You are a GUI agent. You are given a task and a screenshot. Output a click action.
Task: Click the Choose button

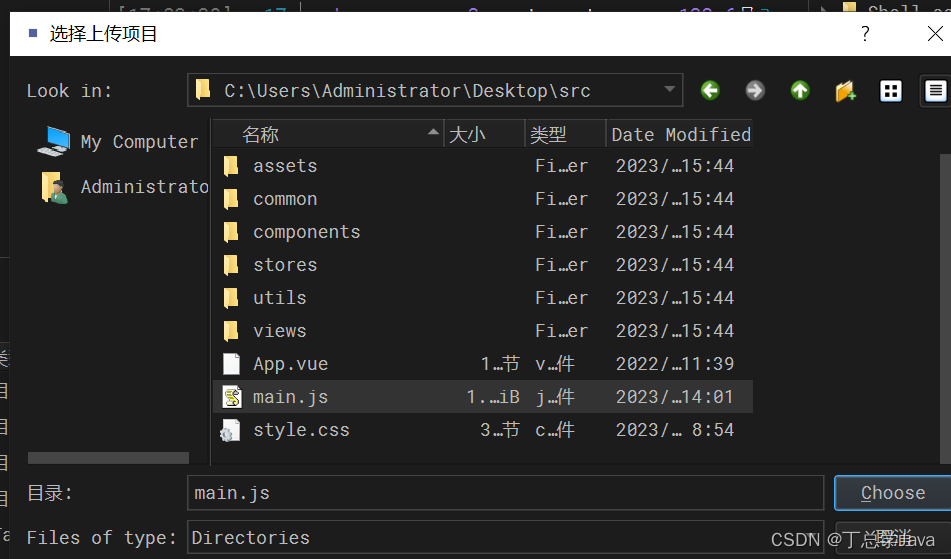pyautogui.click(x=893, y=493)
